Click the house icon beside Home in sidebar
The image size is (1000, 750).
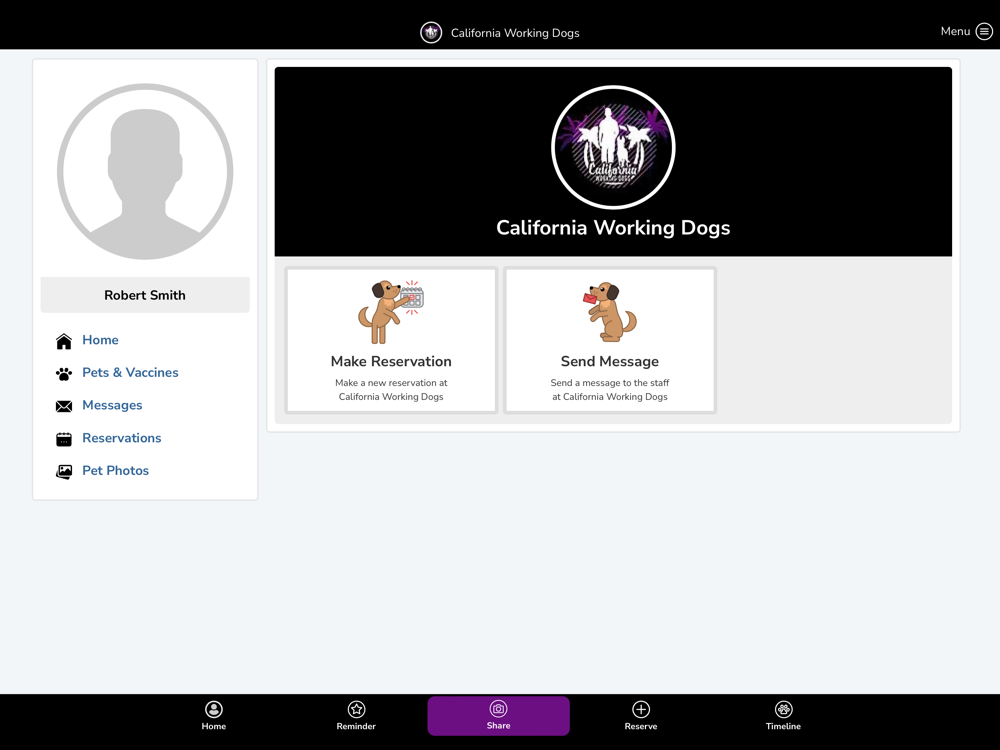pyautogui.click(x=64, y=341)
